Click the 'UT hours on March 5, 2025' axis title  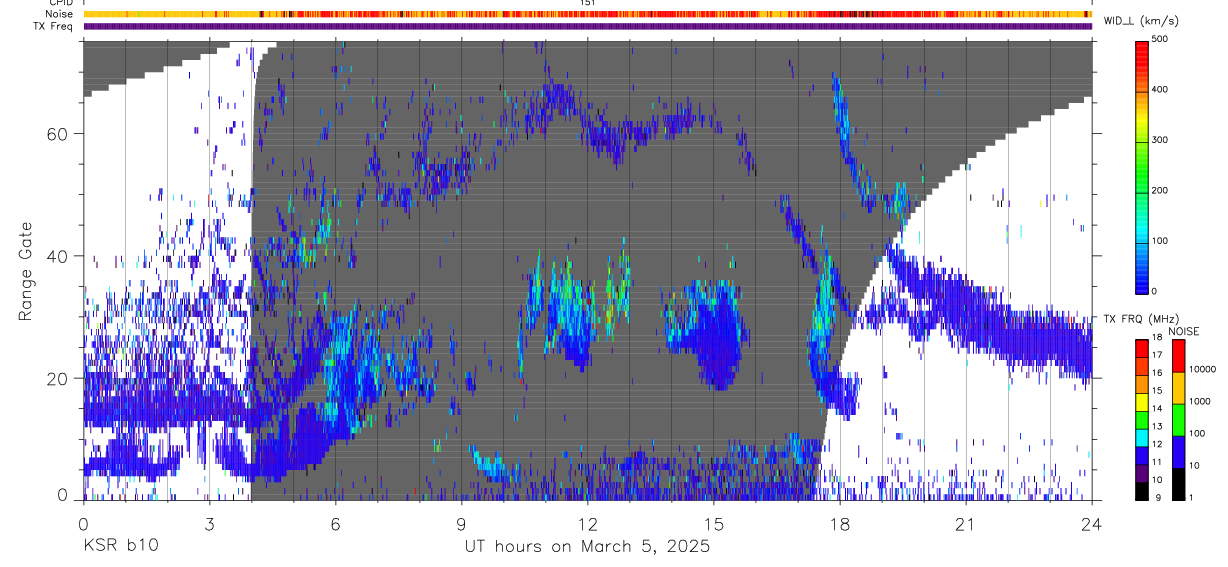[587, 547]
